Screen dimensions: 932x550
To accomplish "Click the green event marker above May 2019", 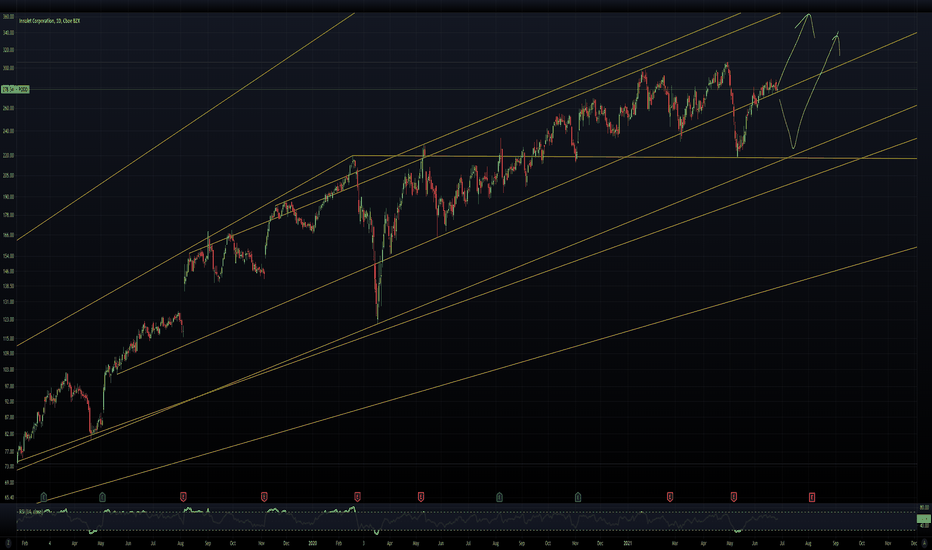I will tap(102, 496).
